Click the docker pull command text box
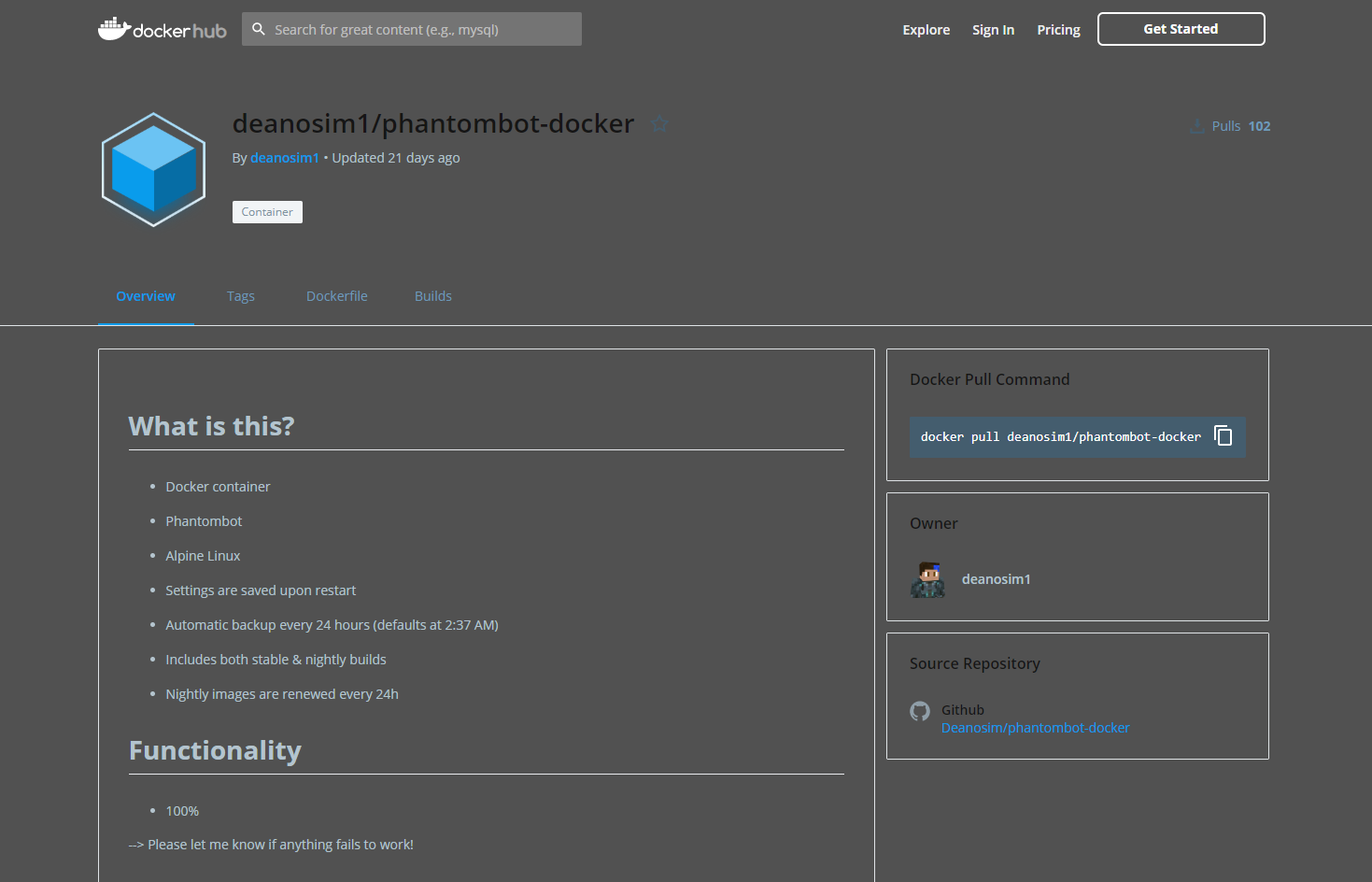This screenshot has width=1372, height=882. point(1077,436)
